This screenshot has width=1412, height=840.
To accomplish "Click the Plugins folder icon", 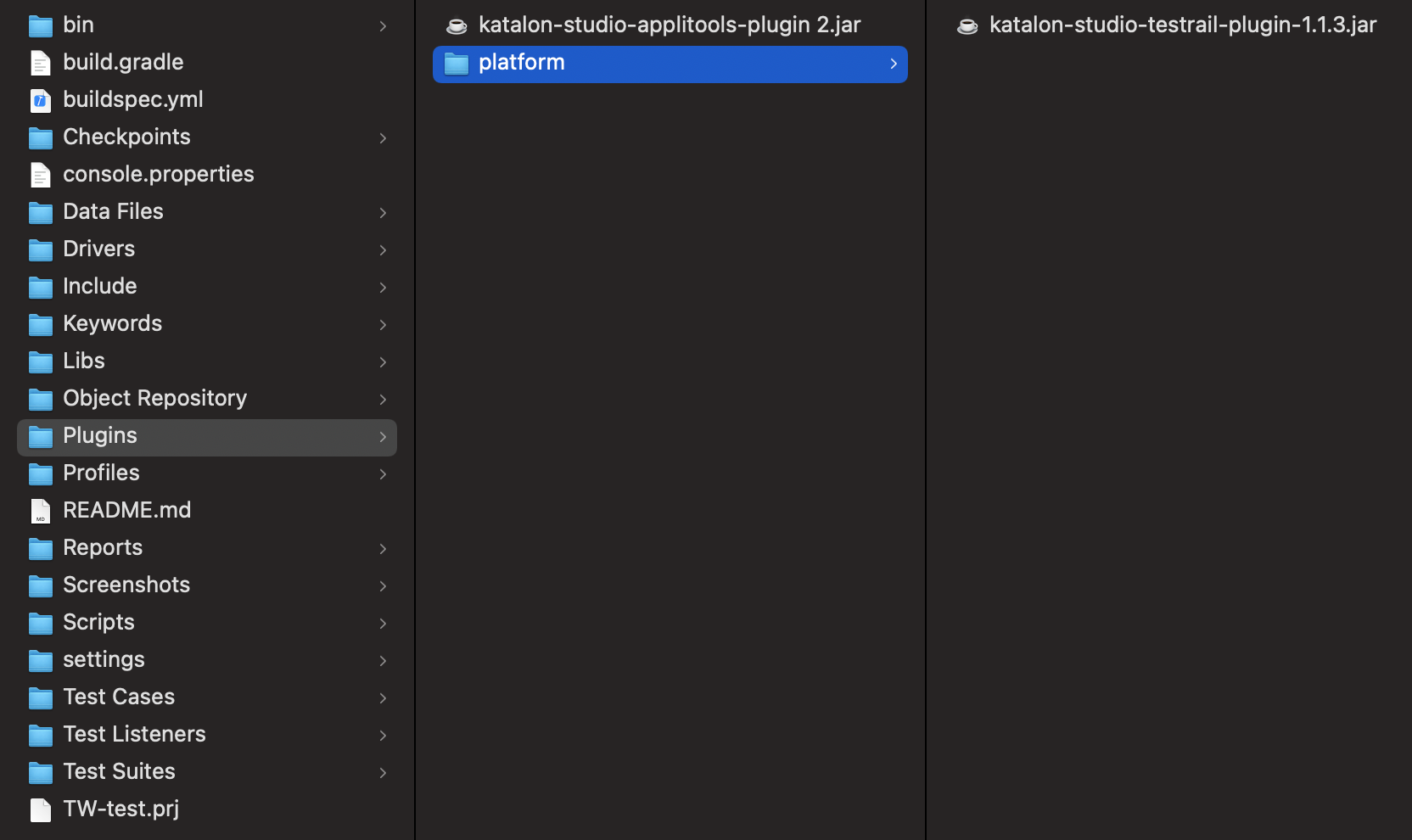I will pyautogui.click(x=40, y=437).
